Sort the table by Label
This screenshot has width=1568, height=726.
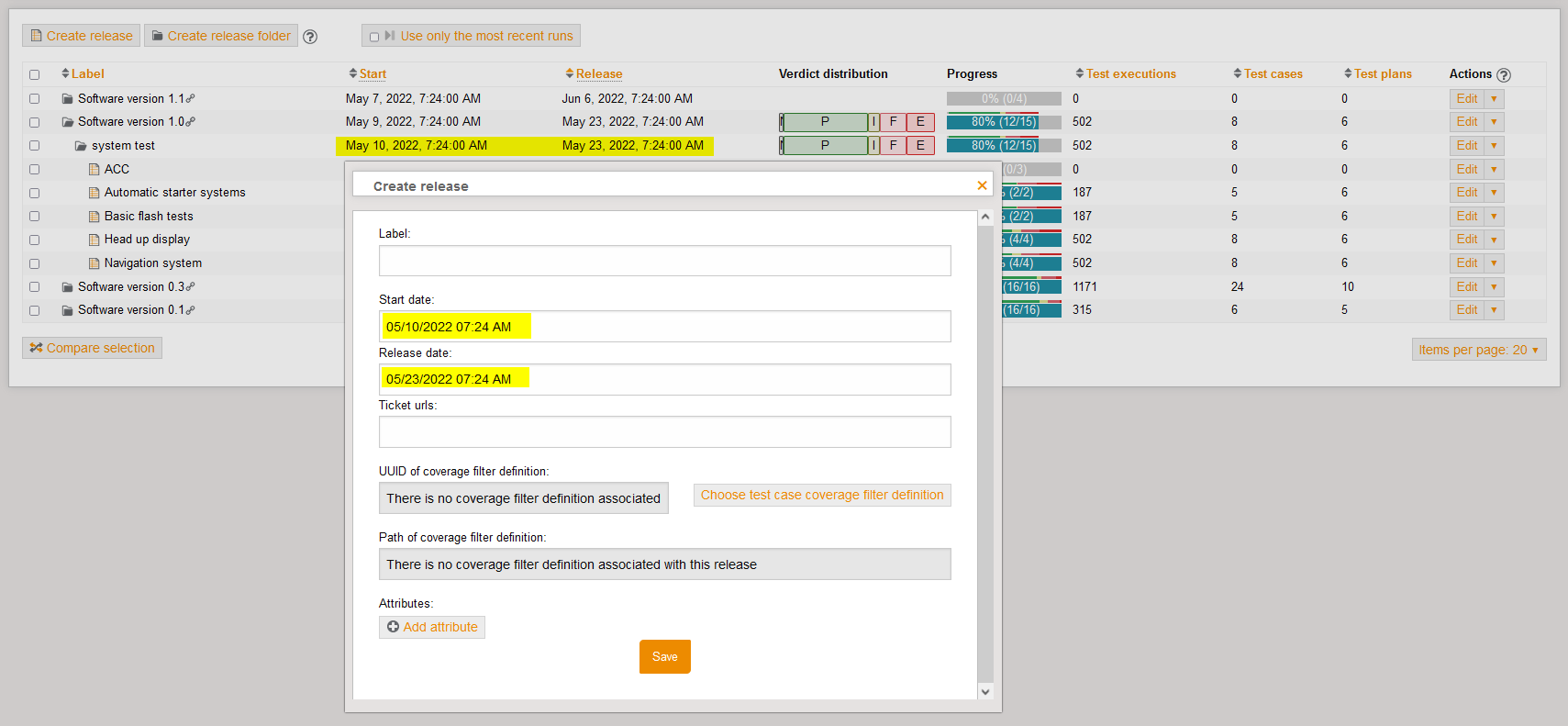point(88,73)
